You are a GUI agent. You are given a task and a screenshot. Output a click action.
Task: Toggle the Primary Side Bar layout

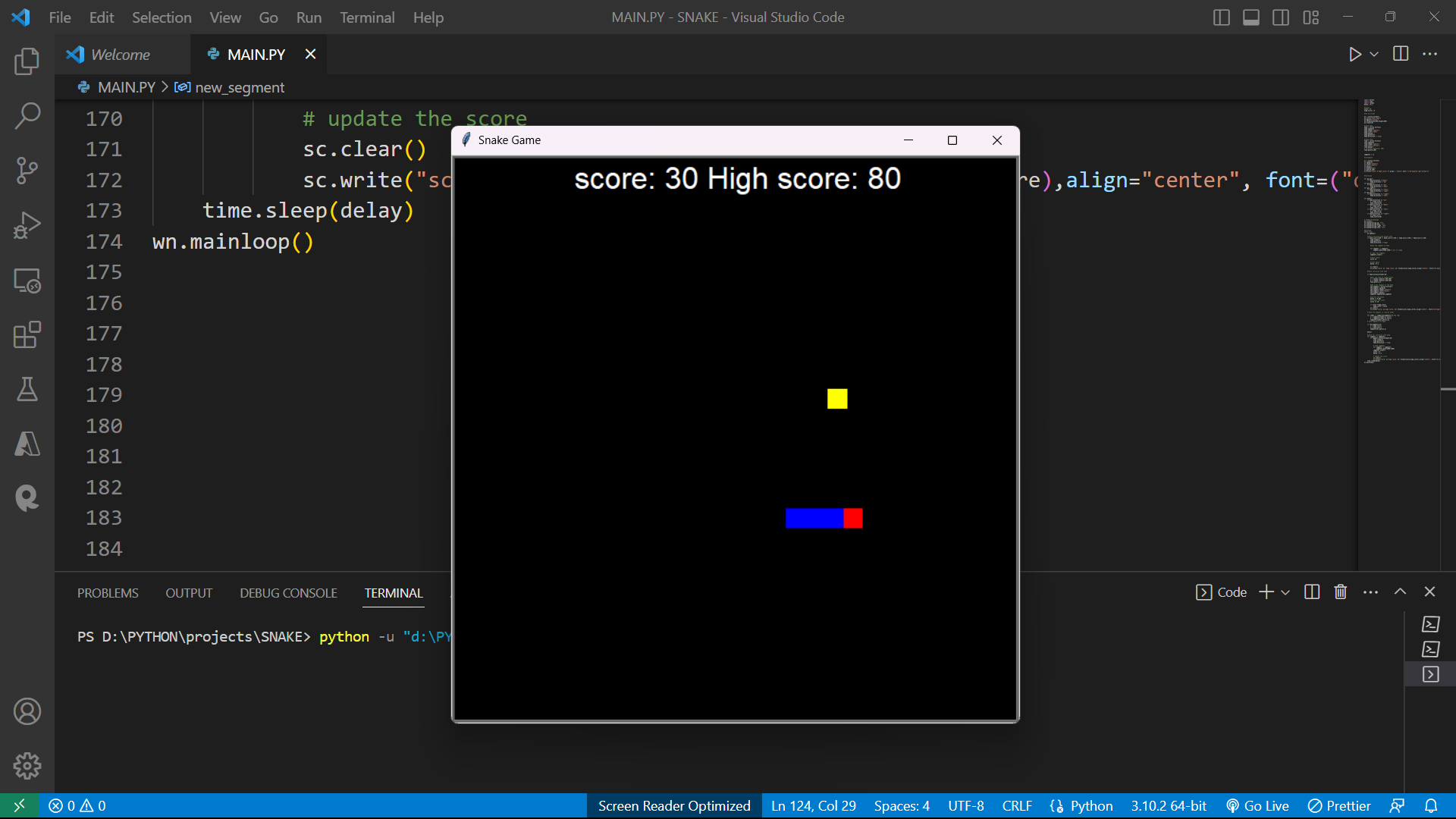click(x=1221, y=17)
